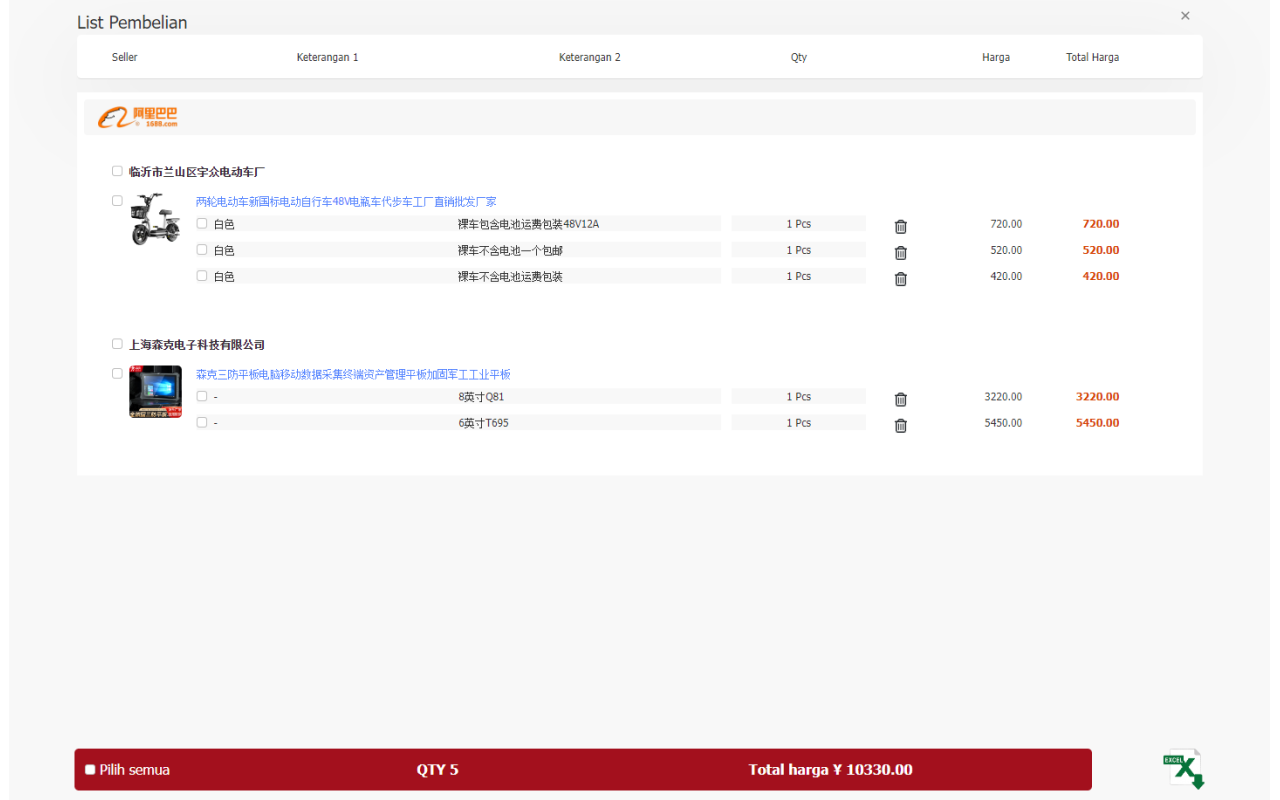This screenshot has height=800, width=1280.
Task: Edit quantity for the 48V12A variant
Action: pyautogui.click(x=798, y=223)
